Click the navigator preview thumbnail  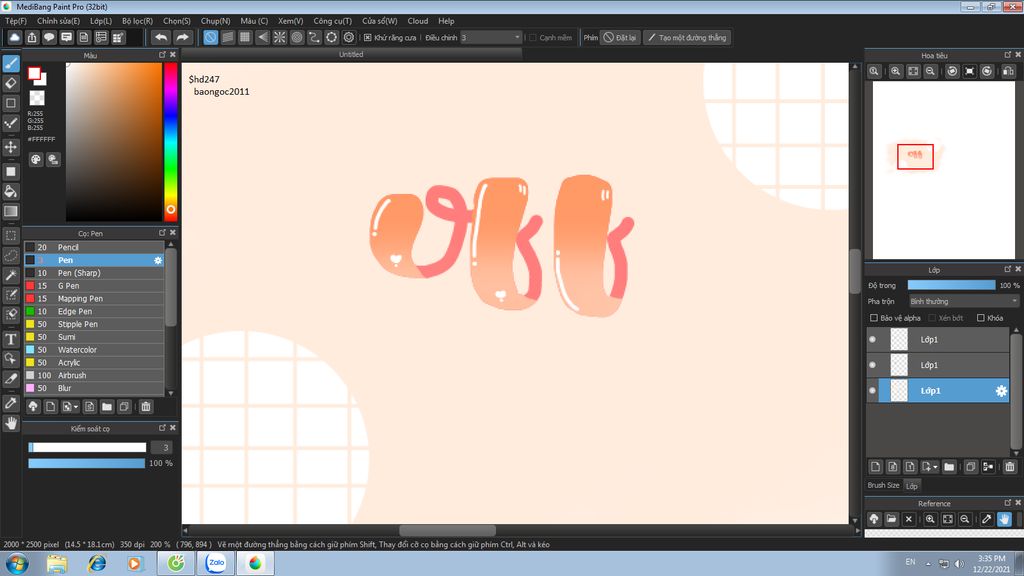(x=944, y=170)
